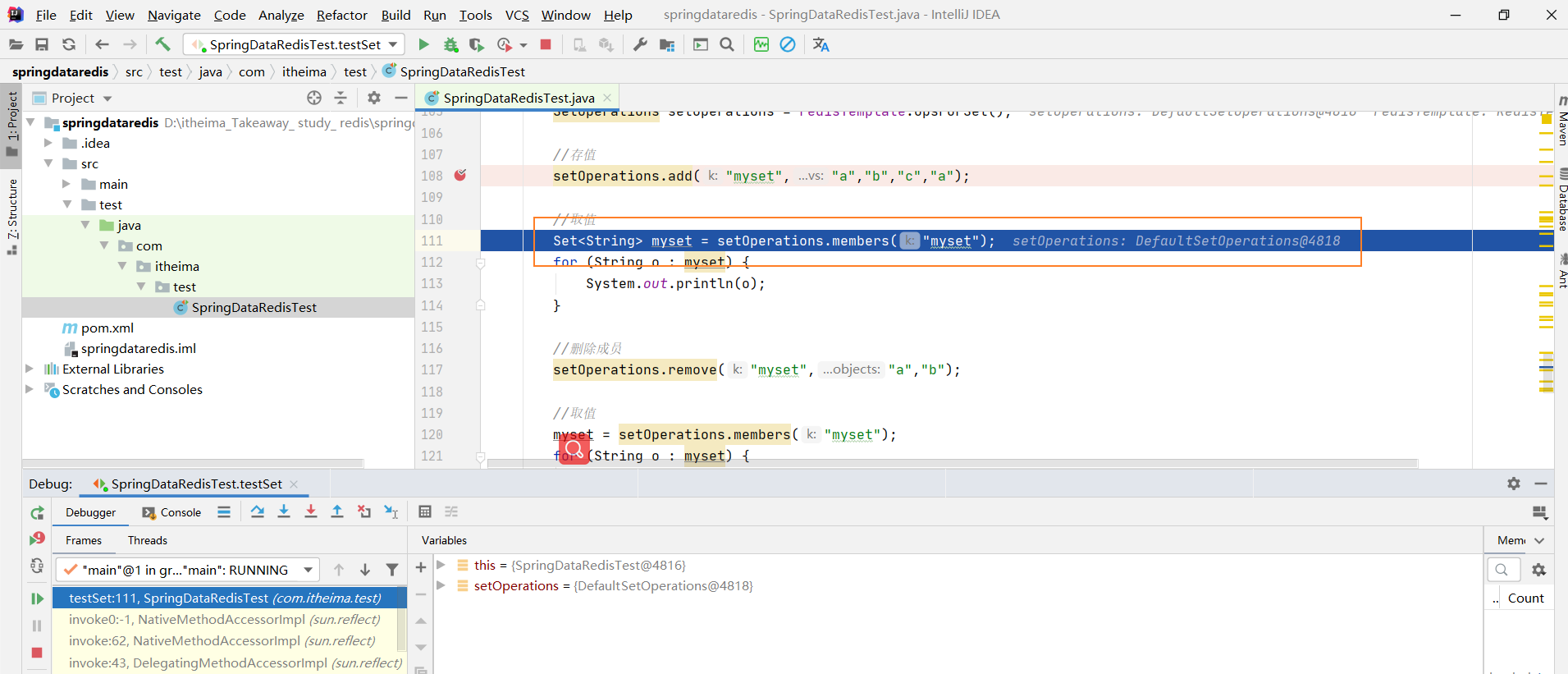Start debugging with the bug icon
Screen dimensions: 1568x674
(x=450, y=44)
